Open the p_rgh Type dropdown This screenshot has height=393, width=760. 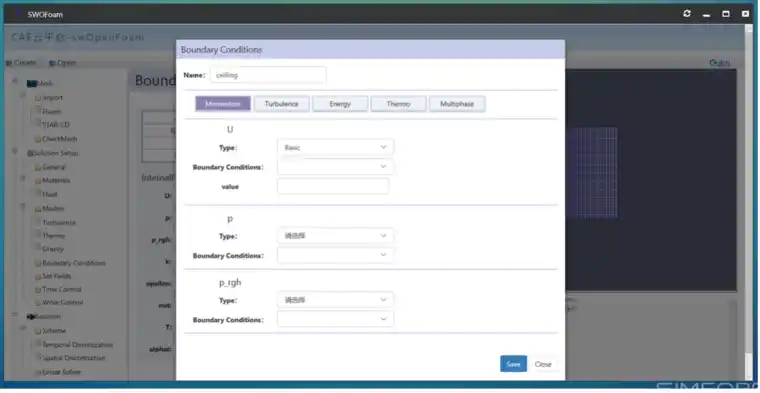pyautogui.click(x=335, y=300)
